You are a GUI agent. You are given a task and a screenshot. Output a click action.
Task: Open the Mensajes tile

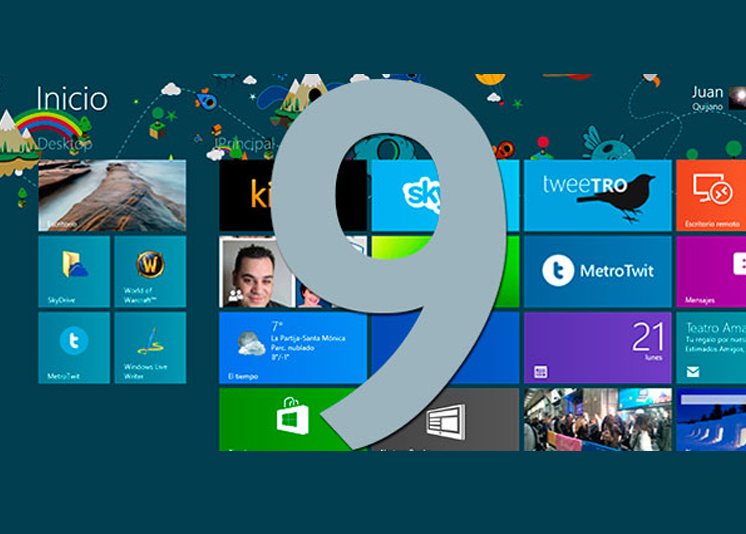click(711, 272)
